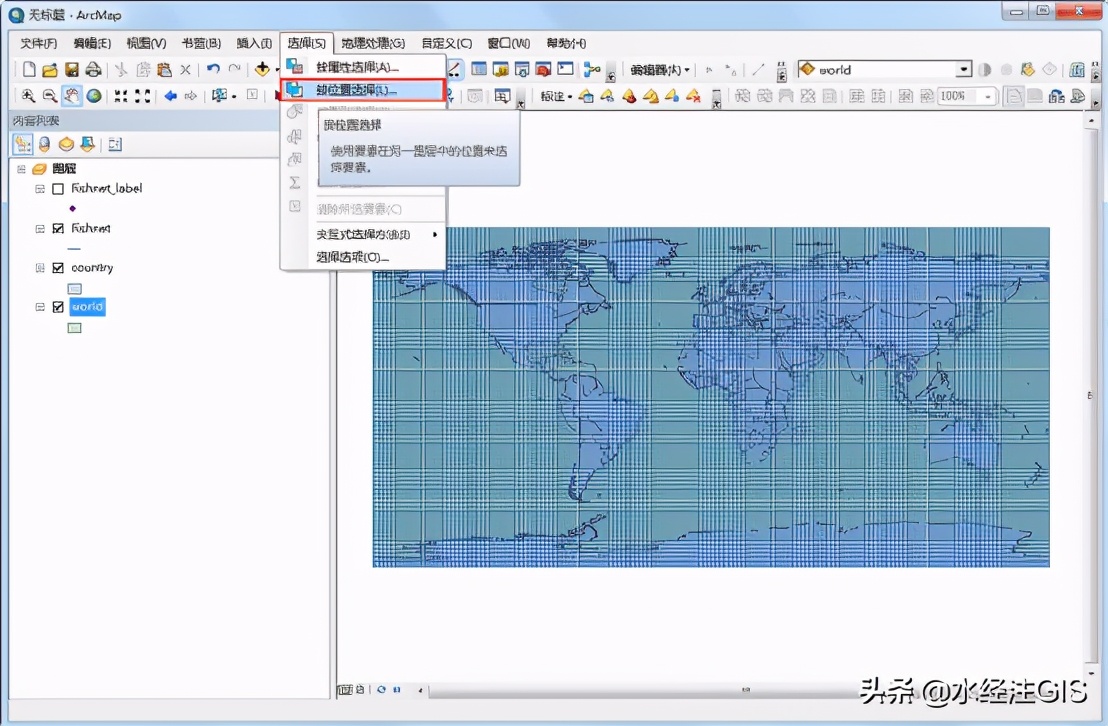This screenshot has height=726, width=1108.
Task: Collapse the top-level layers group node
Action: tap(21, 169)
